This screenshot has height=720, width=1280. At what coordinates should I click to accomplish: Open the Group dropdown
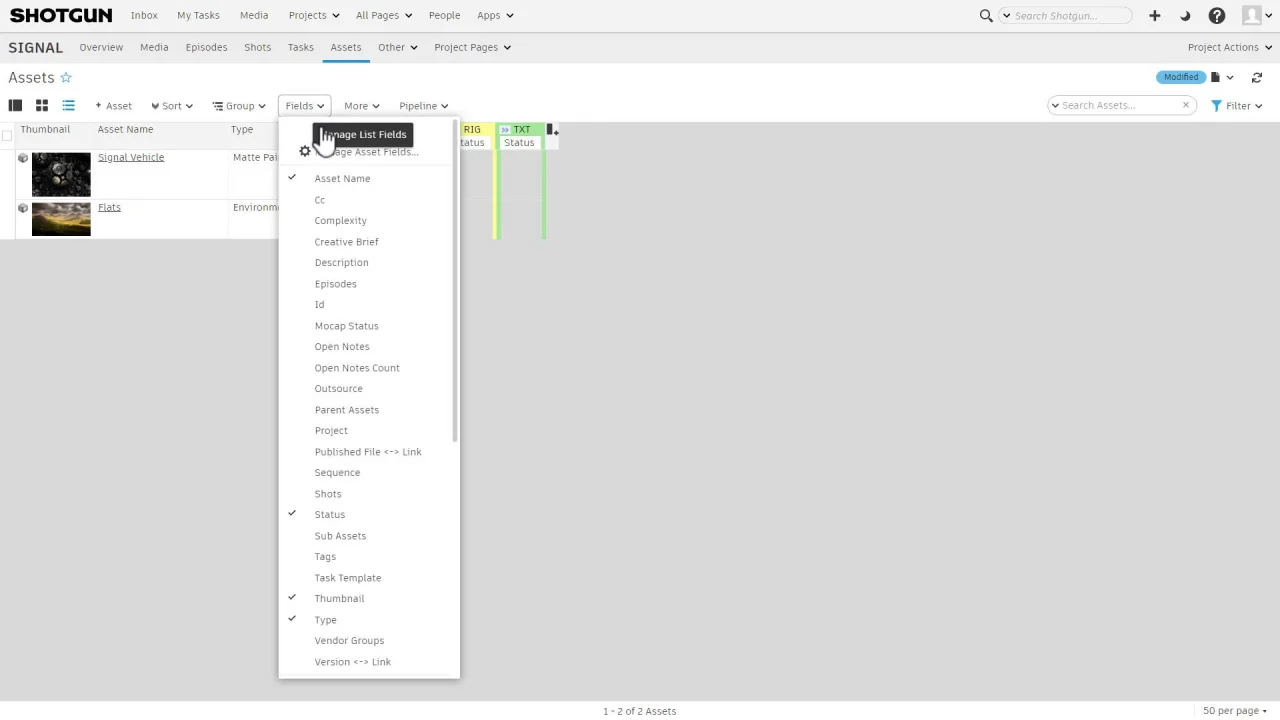[x=238, y=105]
